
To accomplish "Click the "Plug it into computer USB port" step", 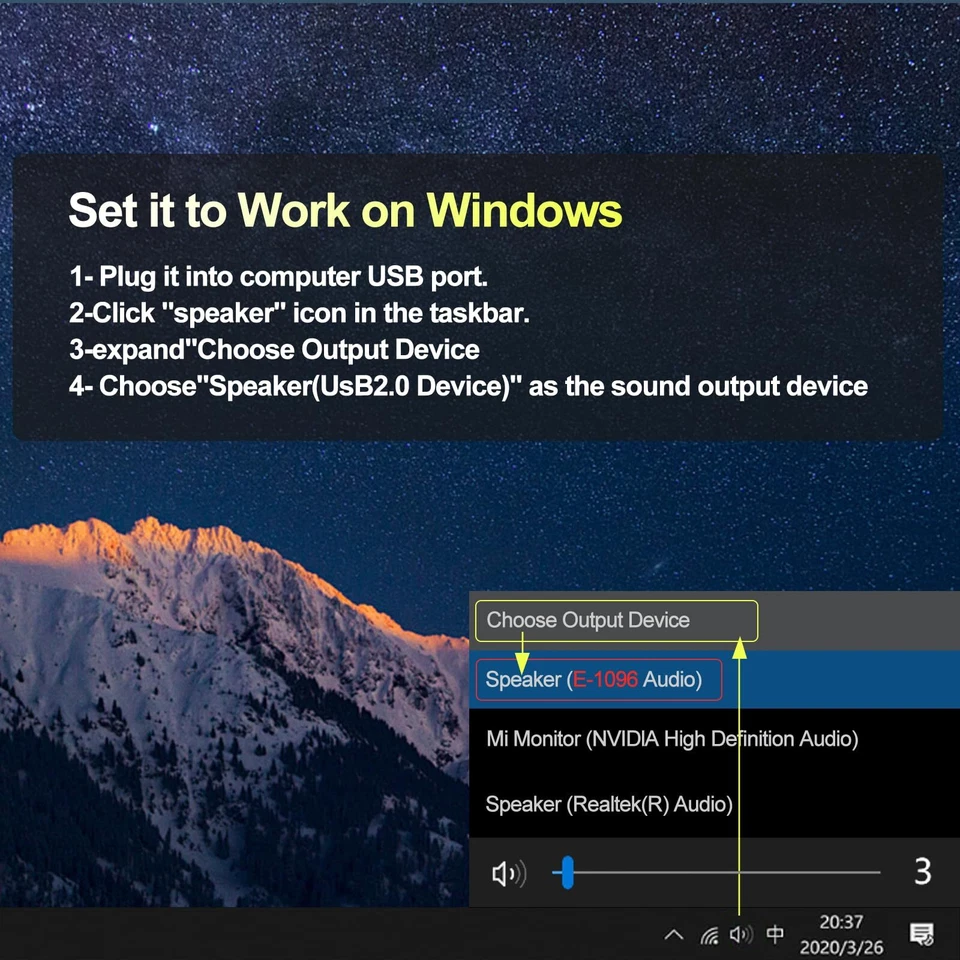I will (278, 276).
